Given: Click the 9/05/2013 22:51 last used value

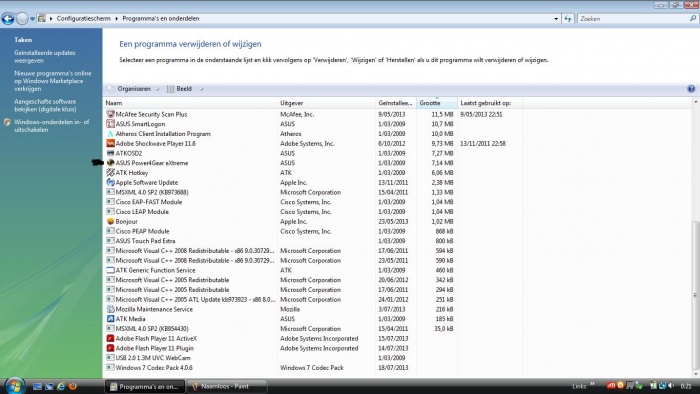Looking at the screenshot, I should point(481,114).
